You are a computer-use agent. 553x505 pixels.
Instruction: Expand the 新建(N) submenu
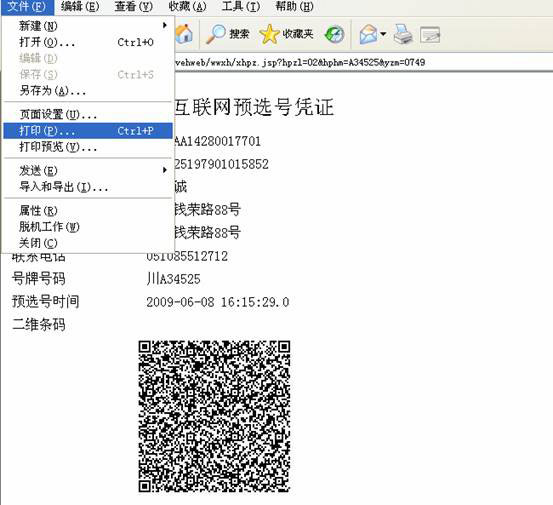(x=88, y=26)
